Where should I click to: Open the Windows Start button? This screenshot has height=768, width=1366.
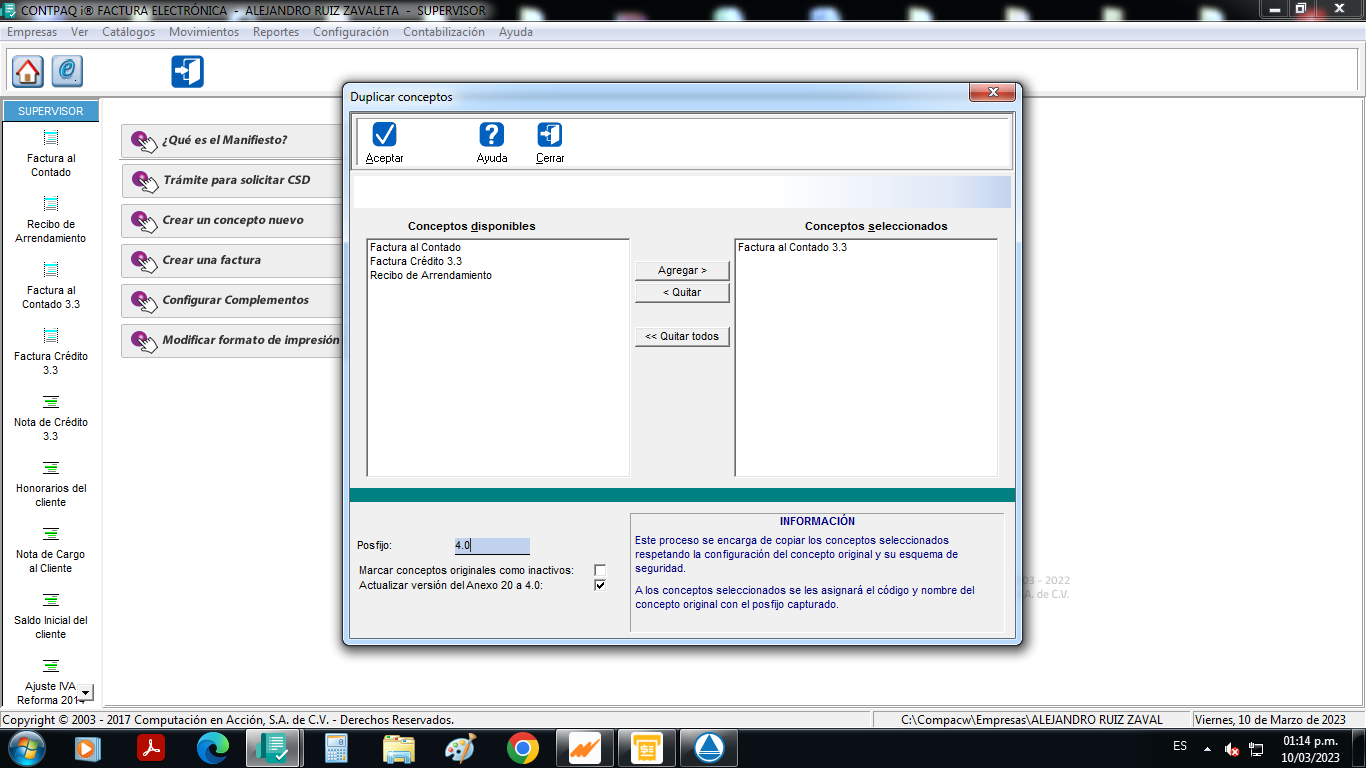pos(25,747)
